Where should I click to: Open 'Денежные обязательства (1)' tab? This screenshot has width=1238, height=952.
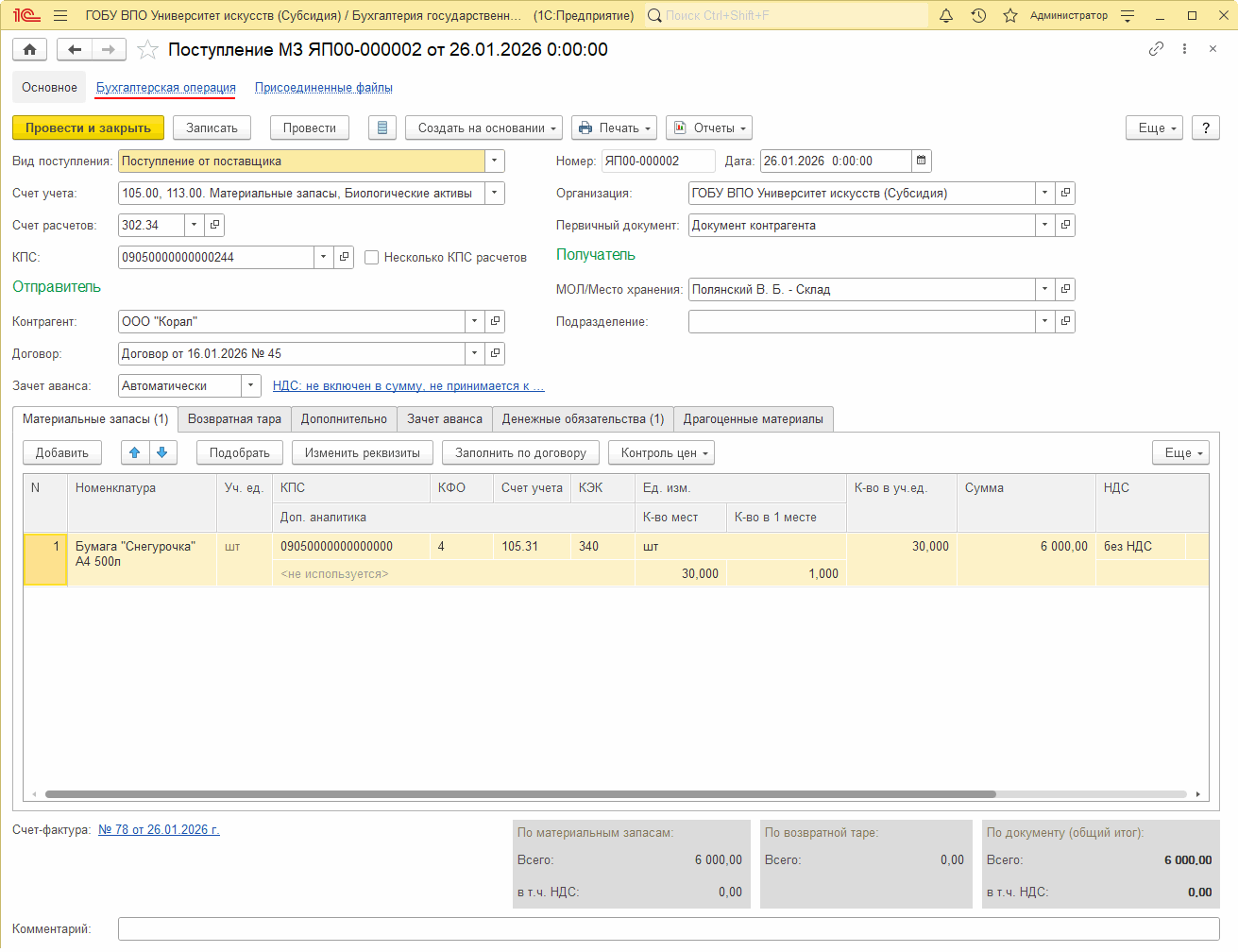coord(583,419)
